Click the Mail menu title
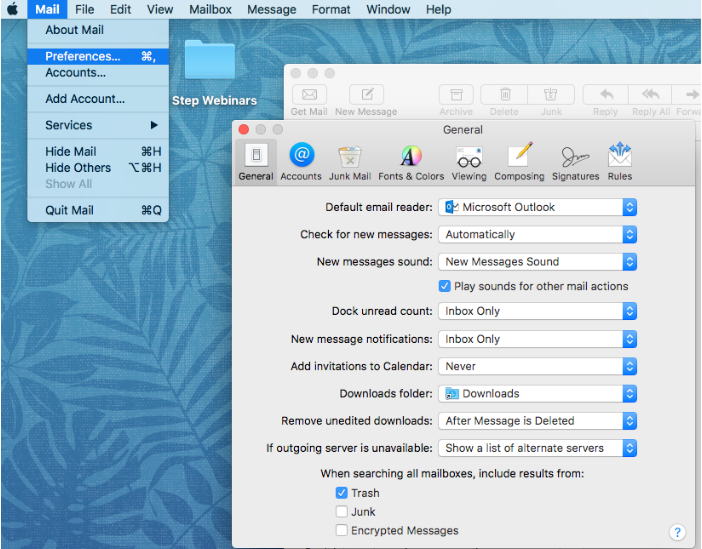The image size is (702, 549). tap(47, 9)
